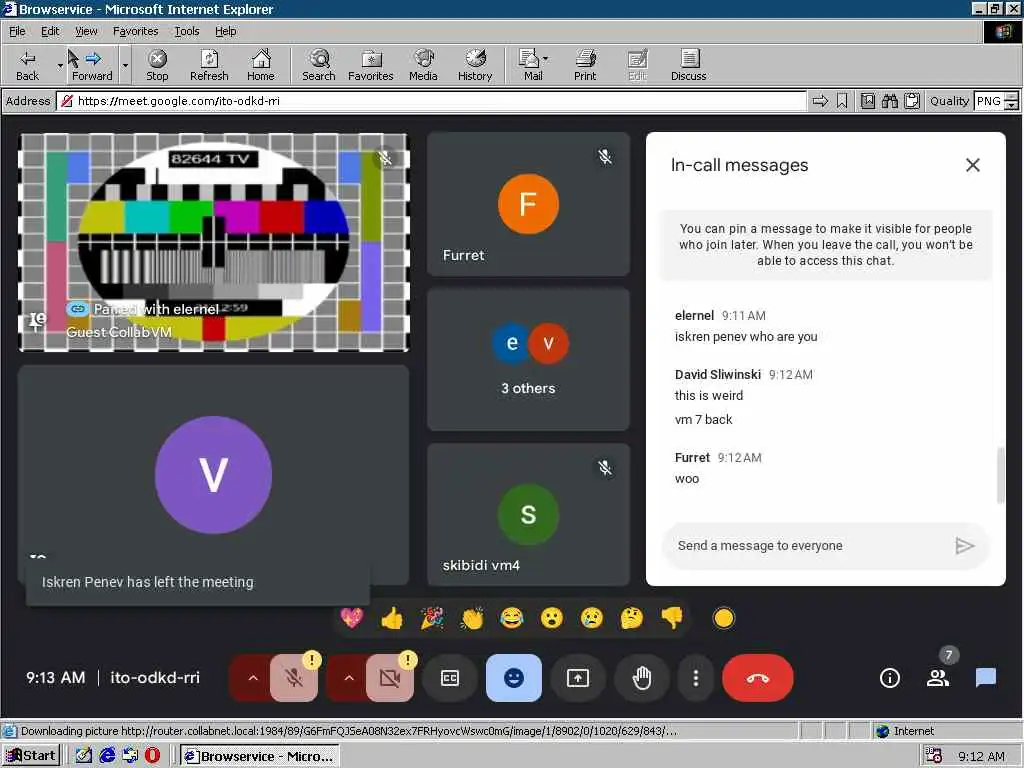The image size is (1024, 768).
Task: Open the Back button history dropdown
Action: tap(59, 65)
